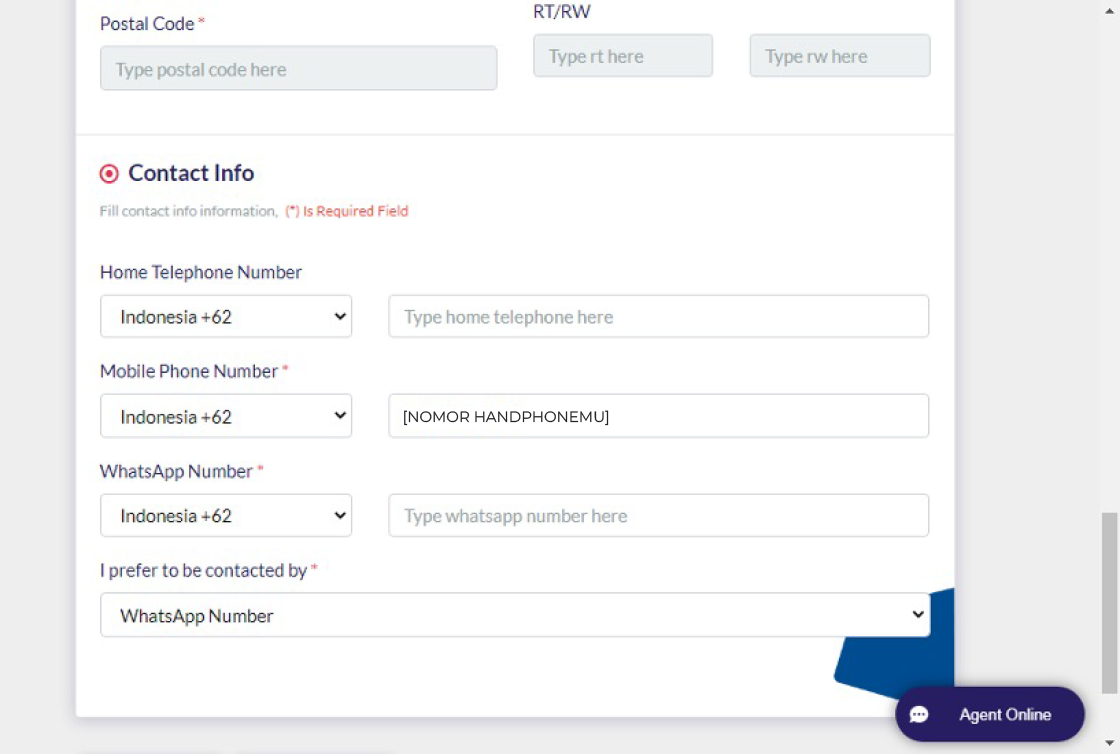Open the Agent Online chat button
This screenshot has width=1120, height=754.
click(990, 714)
